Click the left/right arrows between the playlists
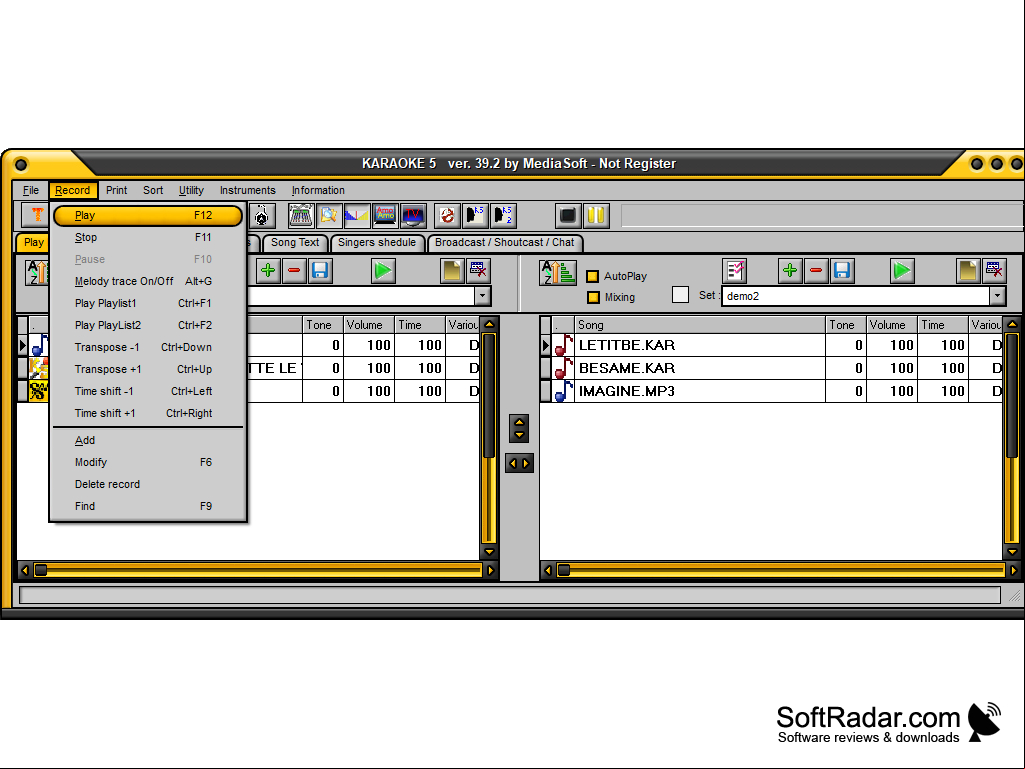The height and width of the screenshot is (769, 1025). [x=519, y=464]
